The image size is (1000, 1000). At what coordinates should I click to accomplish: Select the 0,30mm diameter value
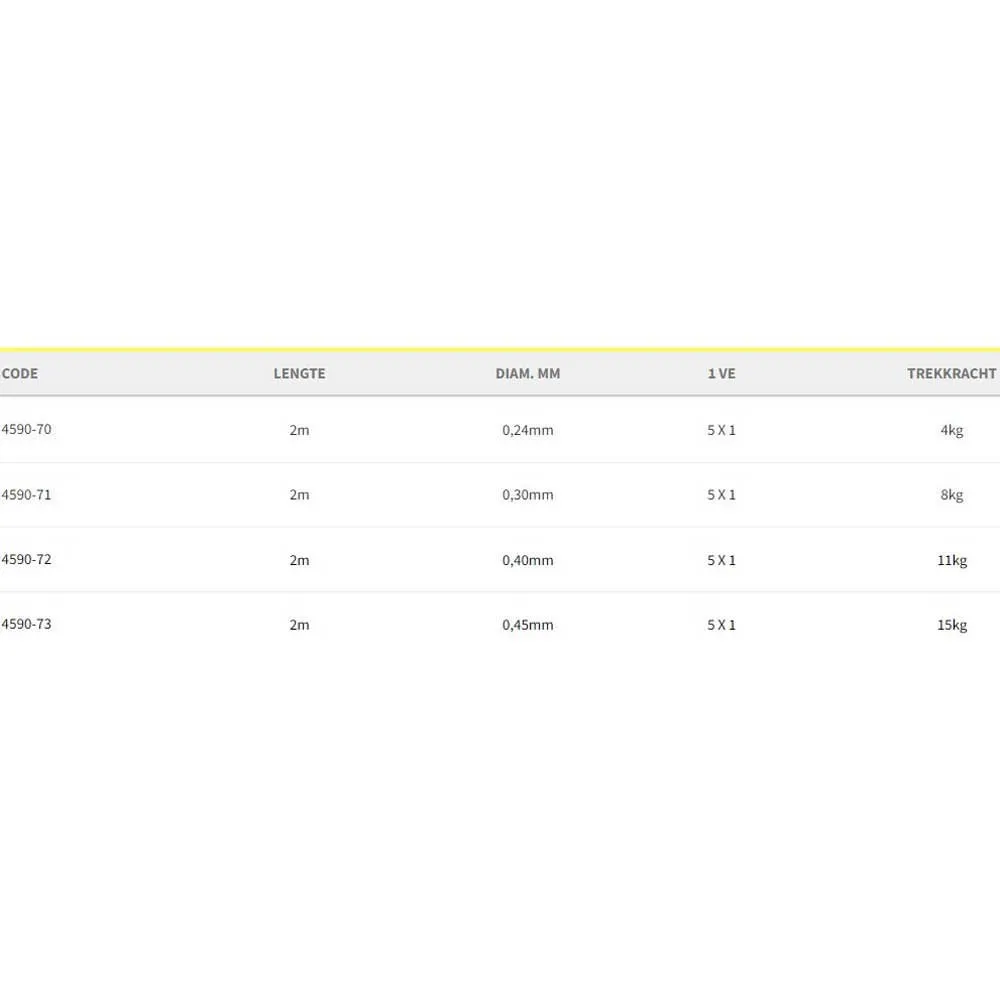pyautogui.click(x=527, y=495)
